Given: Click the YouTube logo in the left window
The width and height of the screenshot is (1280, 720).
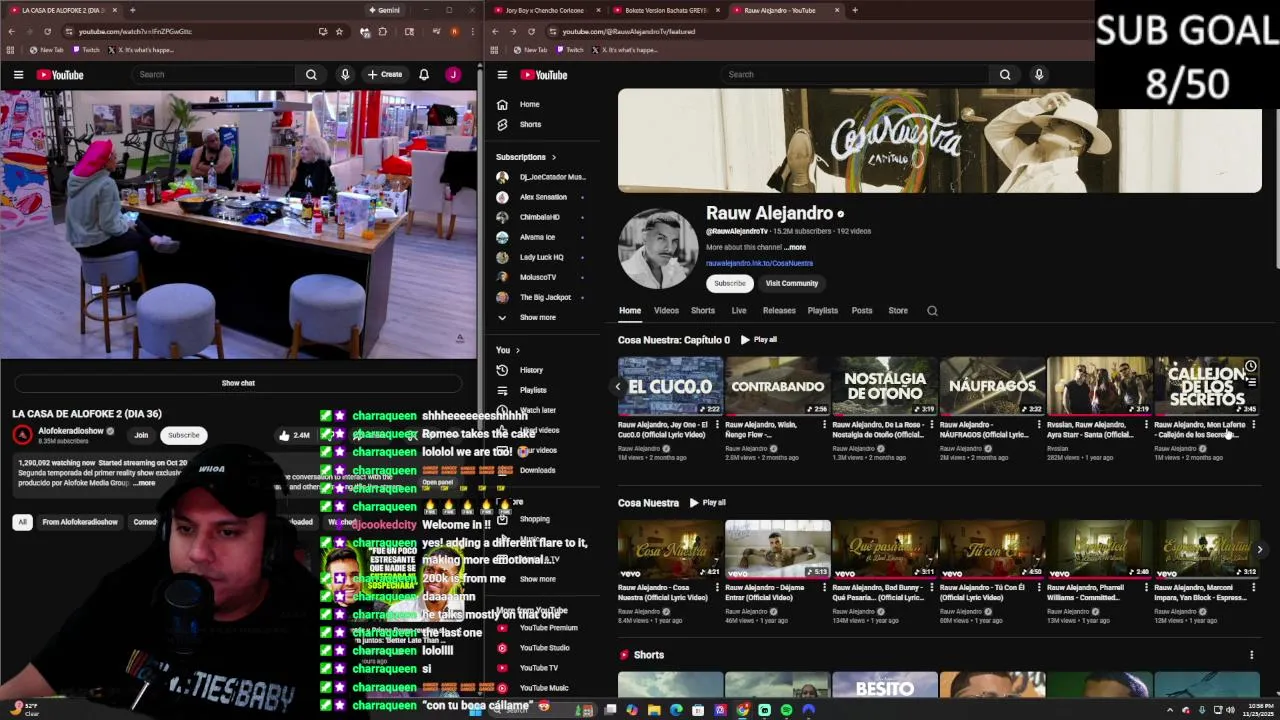Looking at the screenshot, I should [60, 75].
